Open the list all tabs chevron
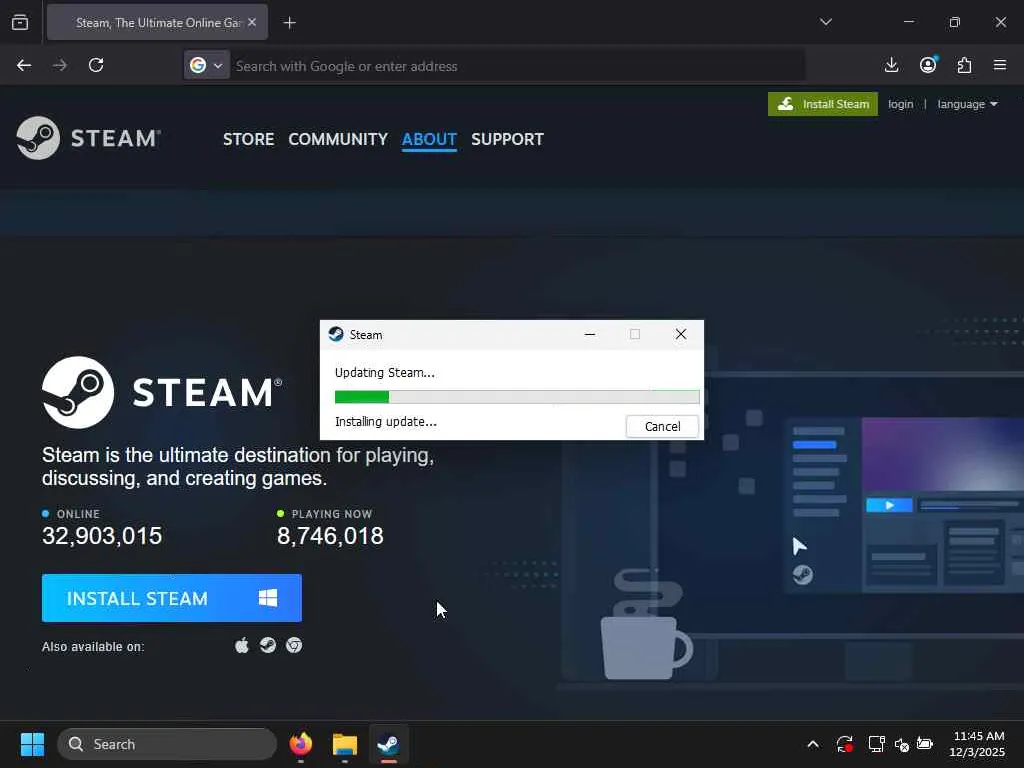The height and width of the screenshot is (768, 1024). (x=825, y=22)
